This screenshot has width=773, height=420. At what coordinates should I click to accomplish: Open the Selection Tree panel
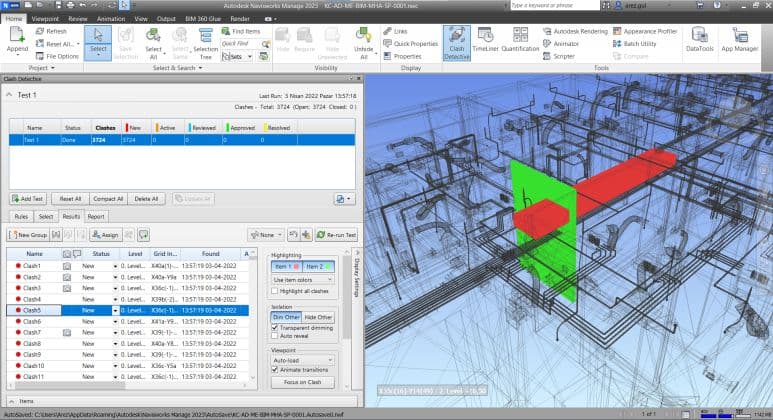tap(205, 43)
